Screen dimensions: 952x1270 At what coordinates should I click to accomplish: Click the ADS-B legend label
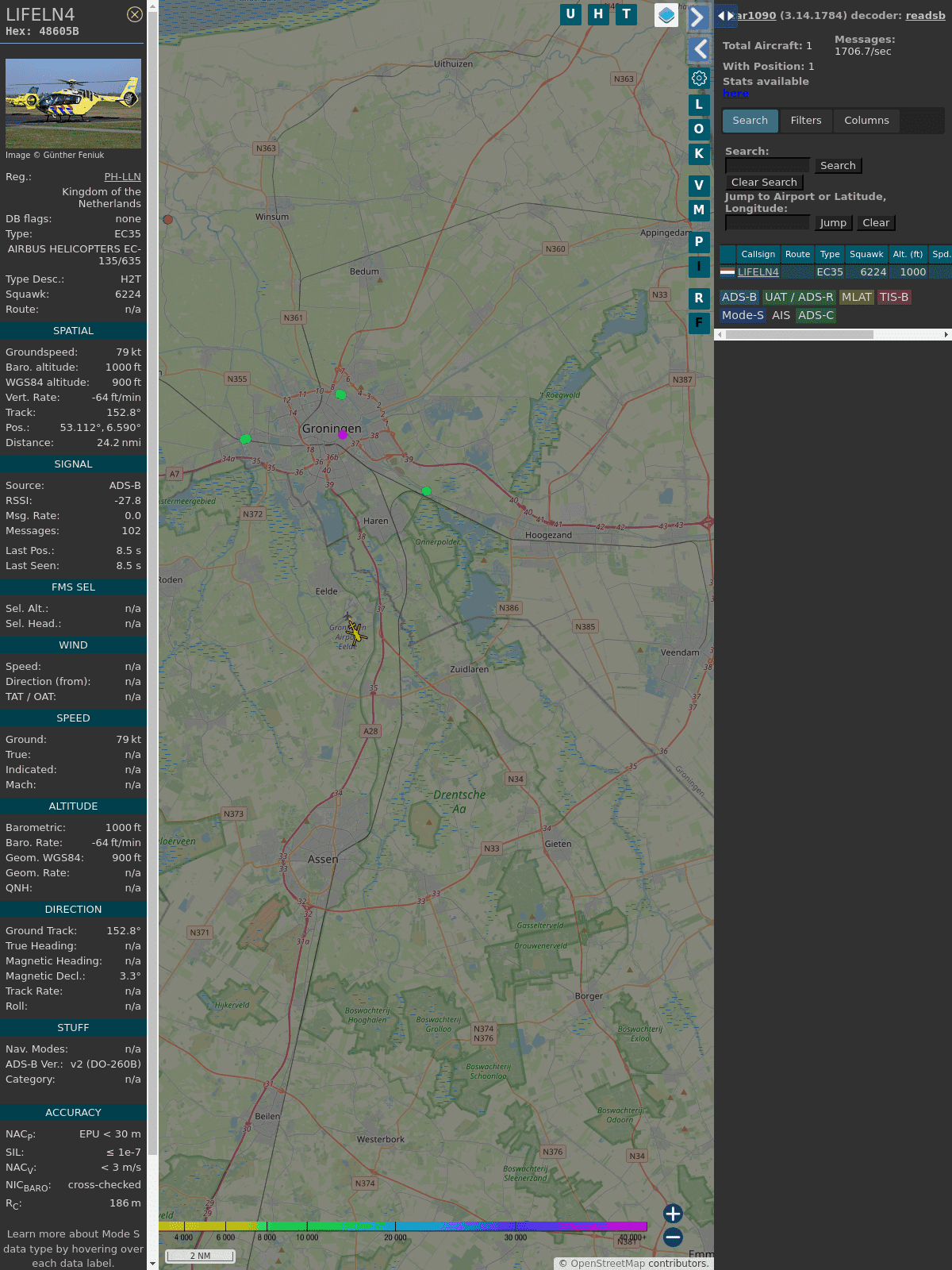coord(739,298)
